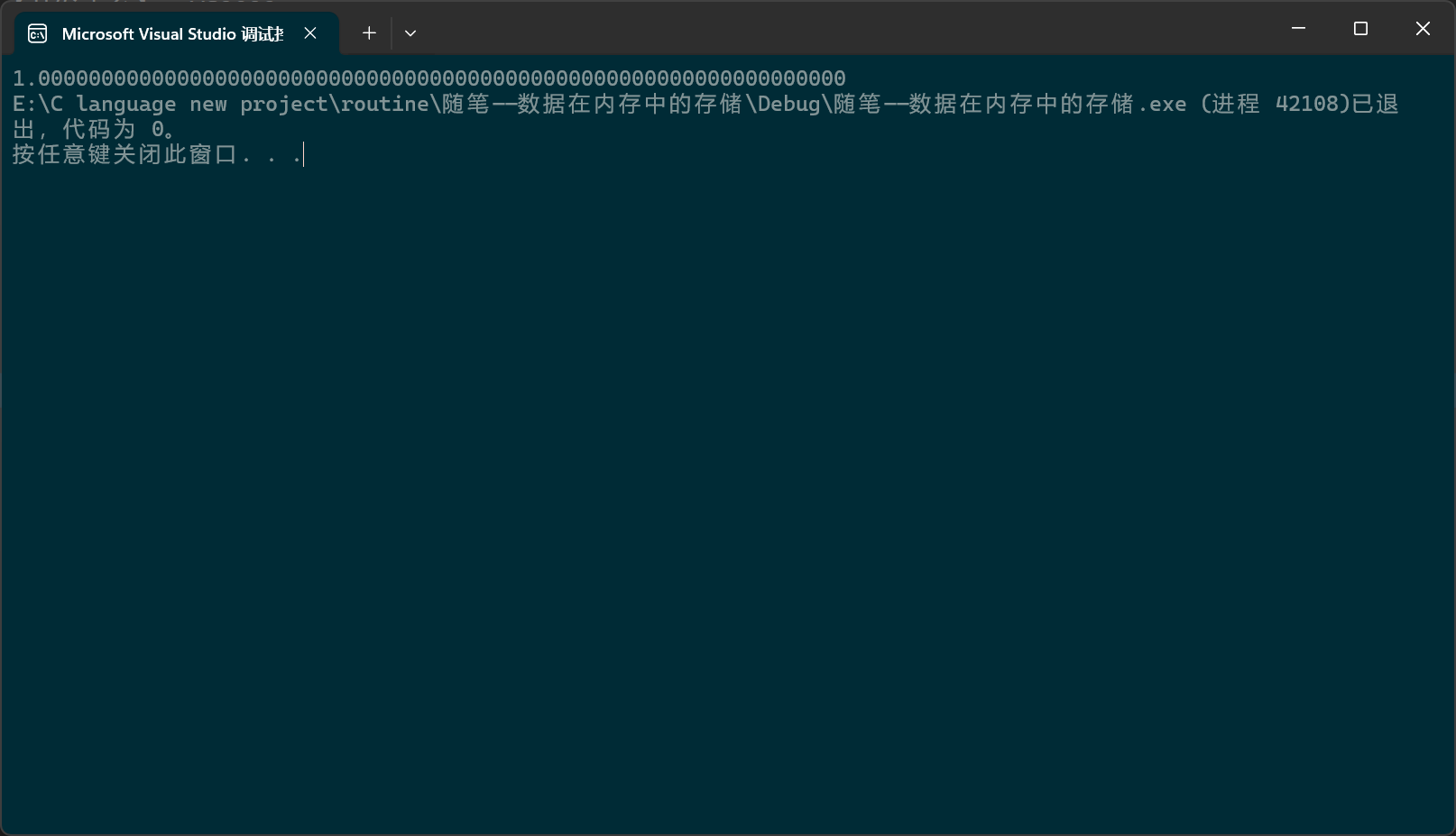The width and height of the screenshot is (1456, 836).
Task: Click the '出，代码为 0。' exit code text
Action: pos(94,129)
